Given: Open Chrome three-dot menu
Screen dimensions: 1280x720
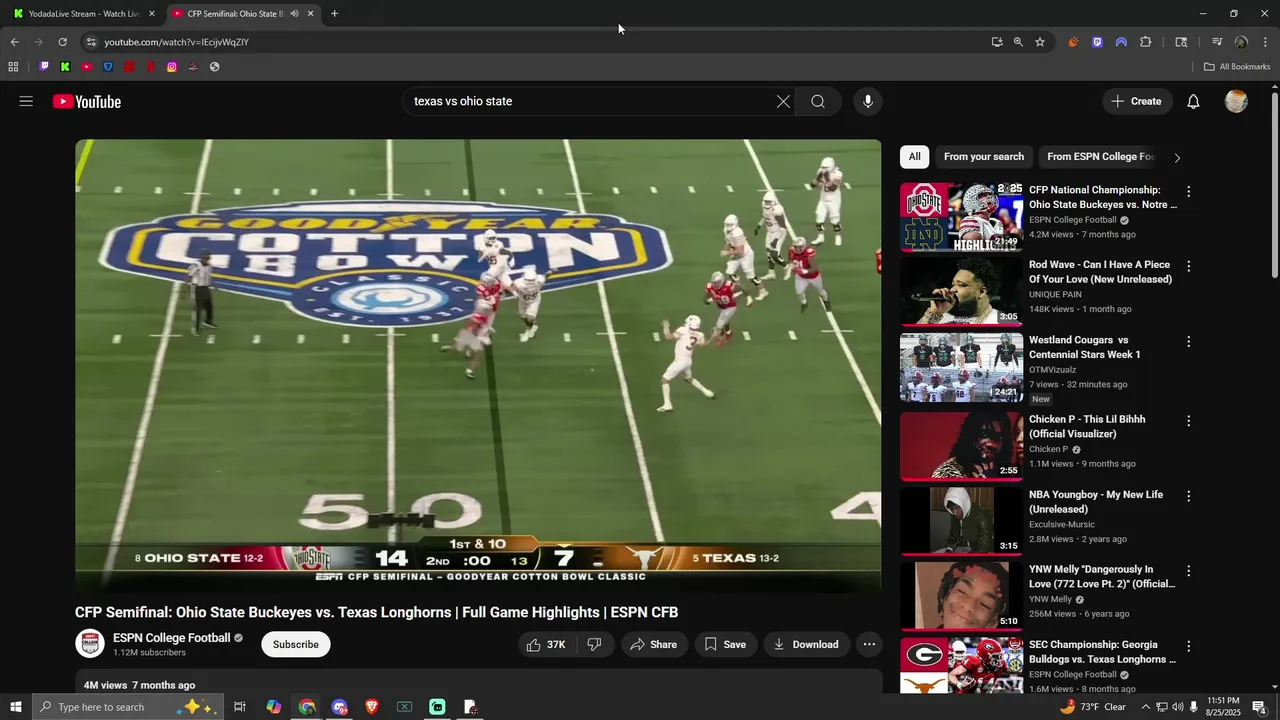Looking at the screenshot, I should (x=1266, y=42).
